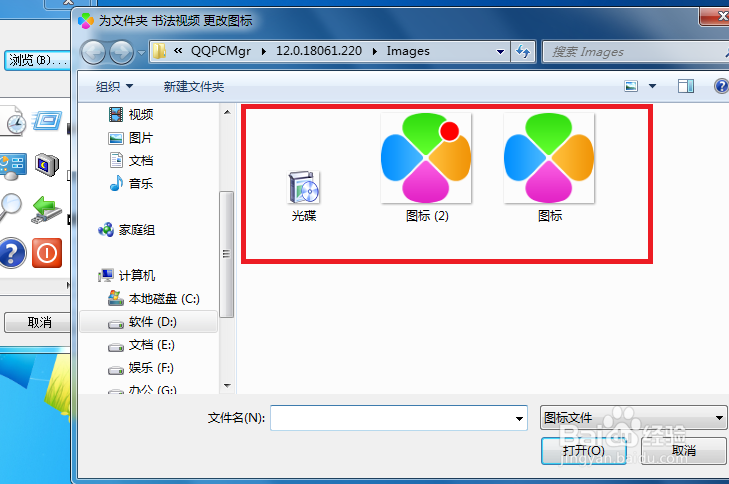Open the 图标文件 file type dropdown
729x484 pixels.
(633, 417)
